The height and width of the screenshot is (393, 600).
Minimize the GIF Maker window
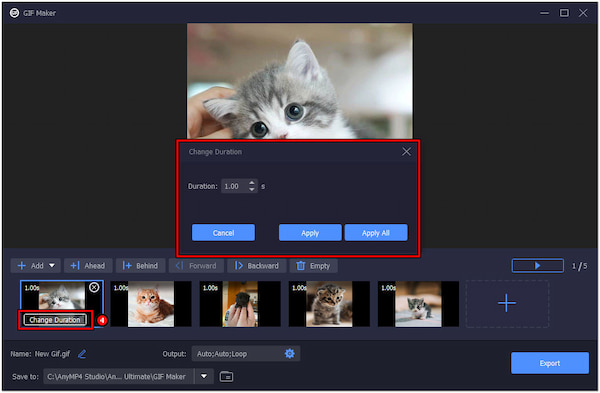[545, 13]
